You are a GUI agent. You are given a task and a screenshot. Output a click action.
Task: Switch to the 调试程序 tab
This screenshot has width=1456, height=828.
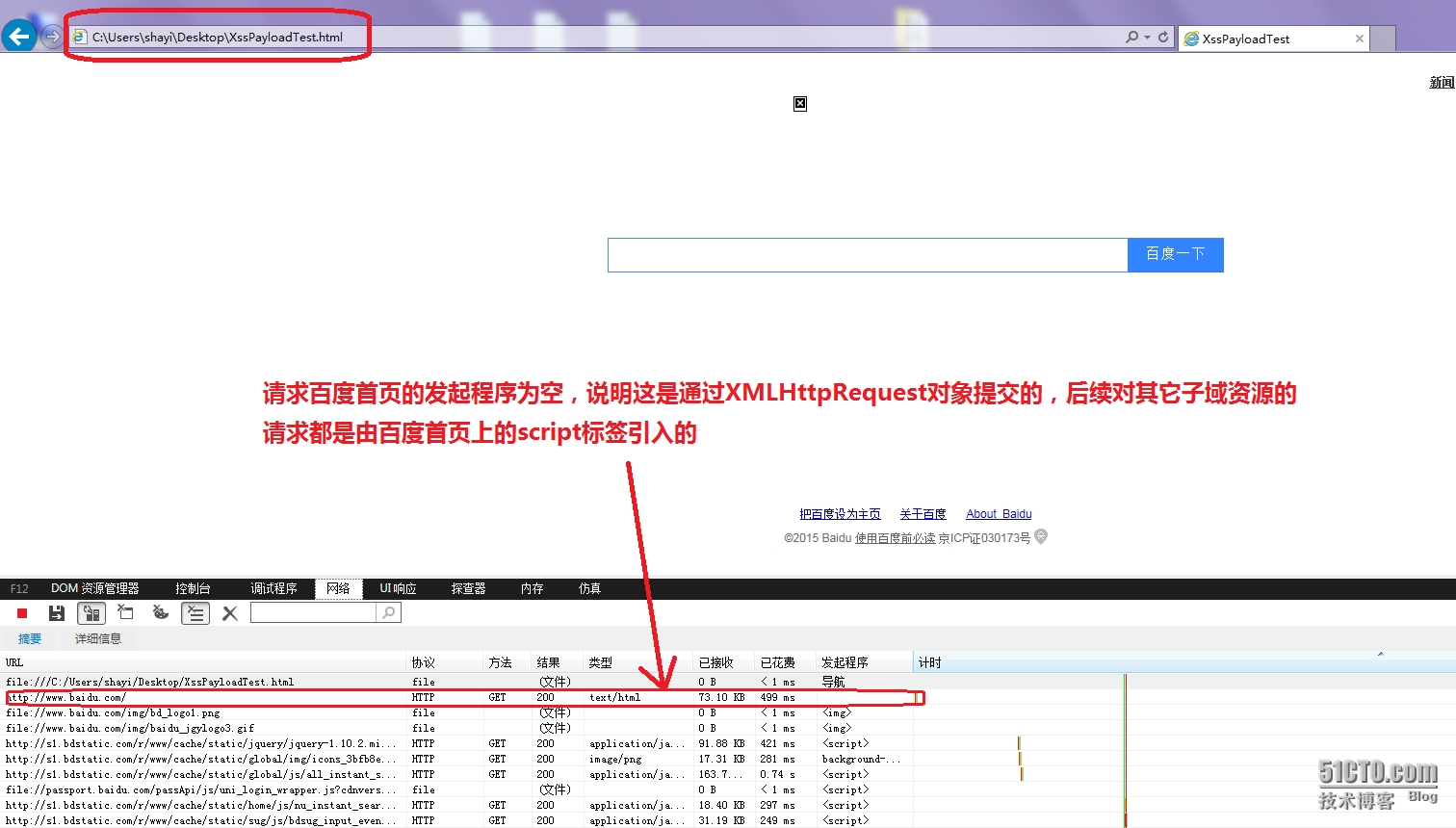(x=273, y=588)
